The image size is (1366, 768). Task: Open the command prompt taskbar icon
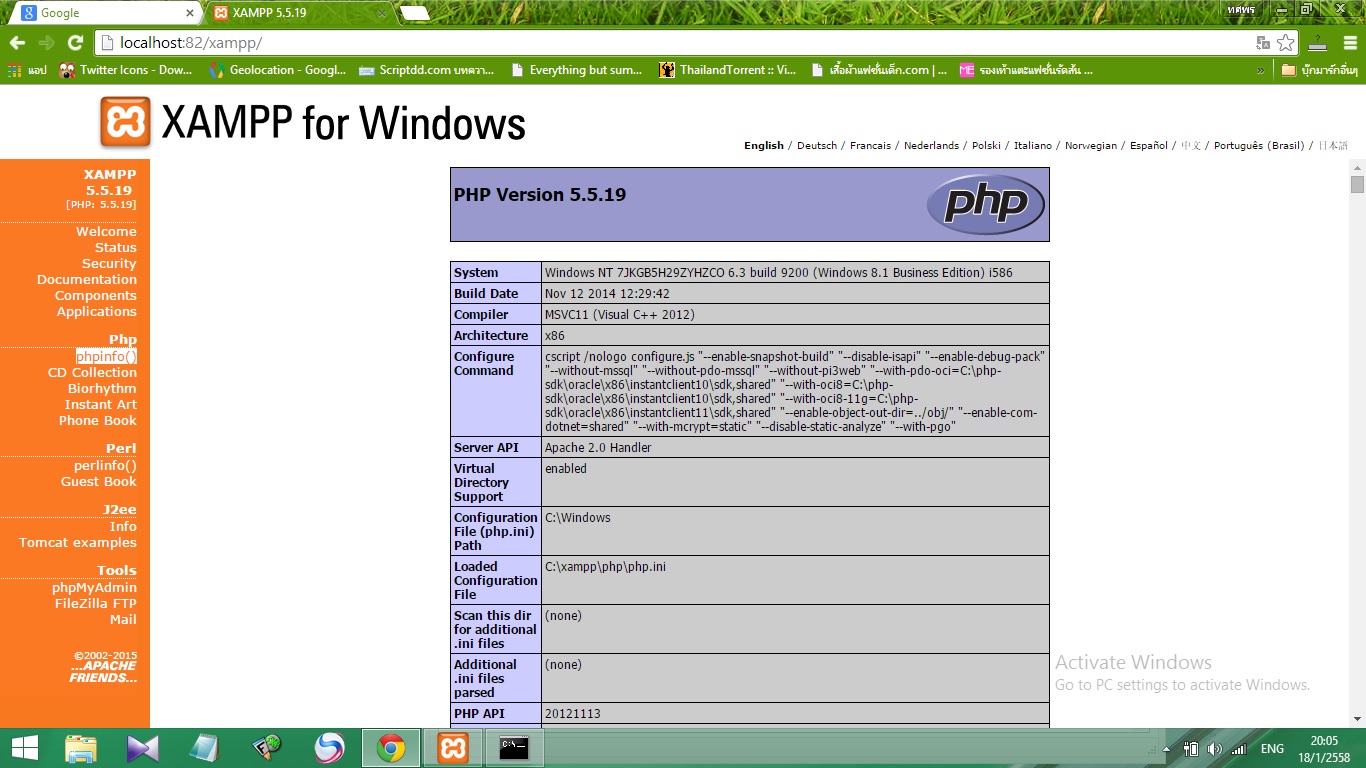click(515, 748)
